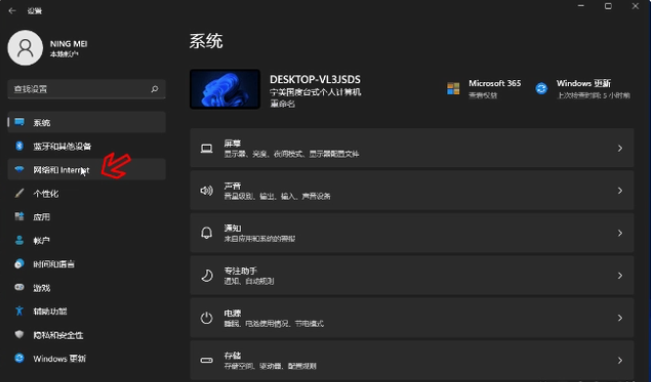651x382 pixels.
Task: Click the 屏幕 title text
Action: [x=232, y=143]
